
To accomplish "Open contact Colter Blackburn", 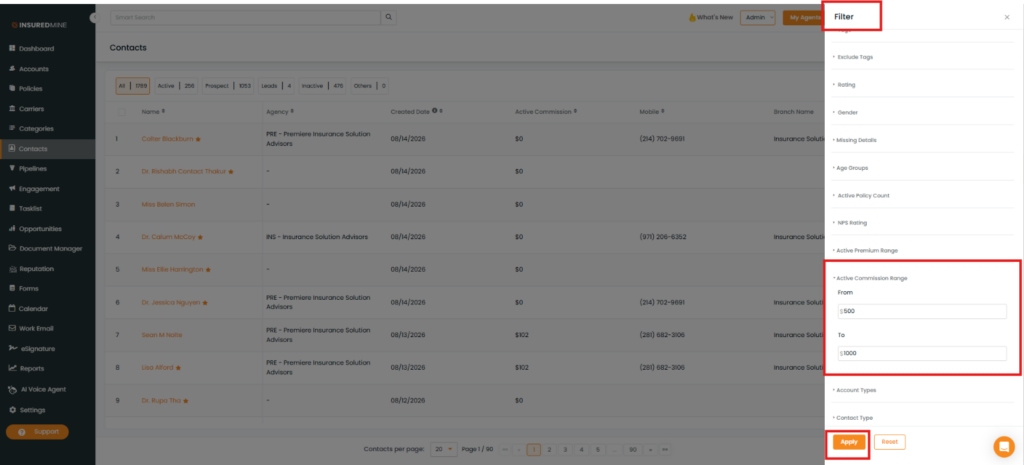I will 167,139.
